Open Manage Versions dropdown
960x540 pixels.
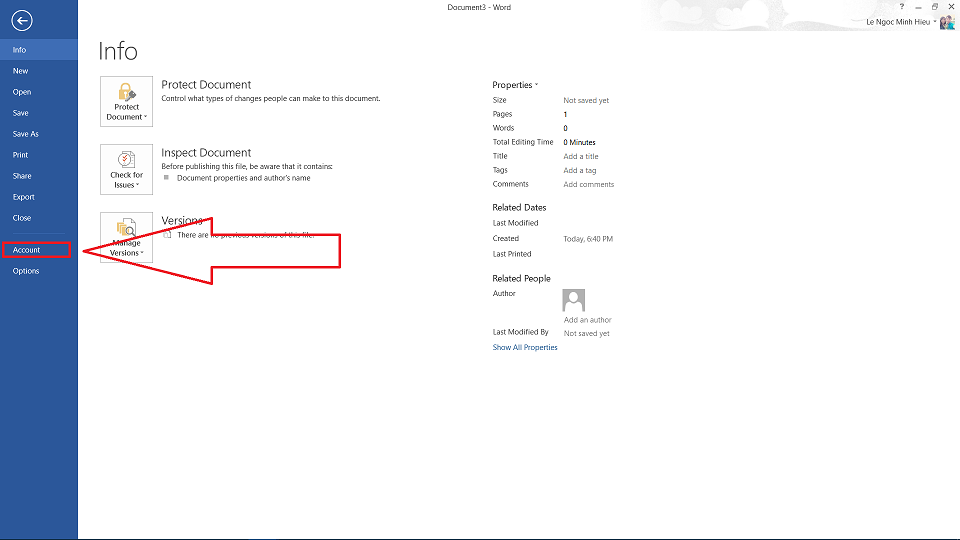point(126,238)
